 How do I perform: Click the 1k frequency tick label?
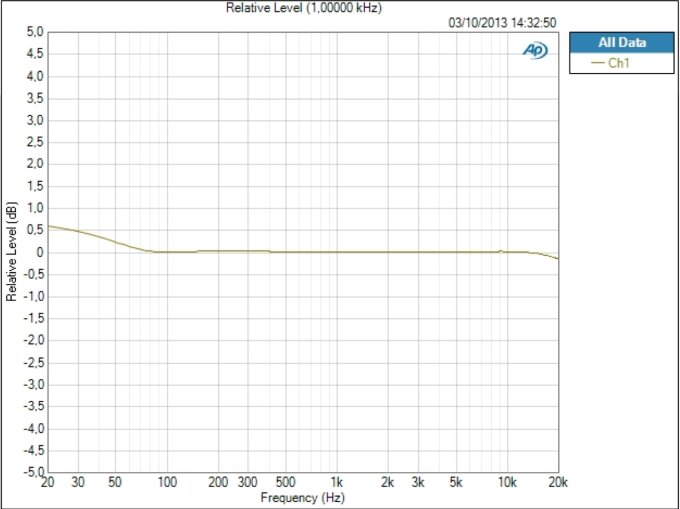pos(337,482)
